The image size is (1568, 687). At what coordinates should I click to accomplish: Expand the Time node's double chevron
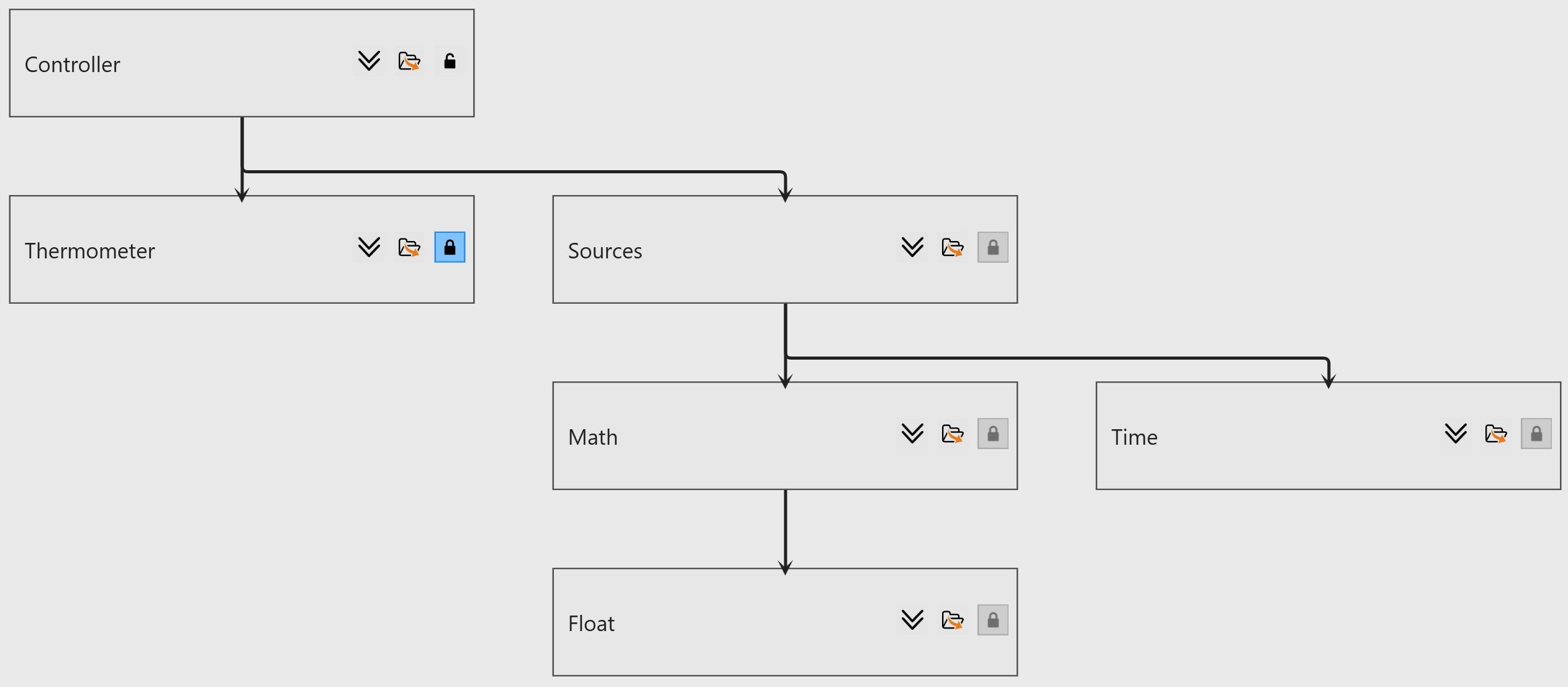(1456, 434)
